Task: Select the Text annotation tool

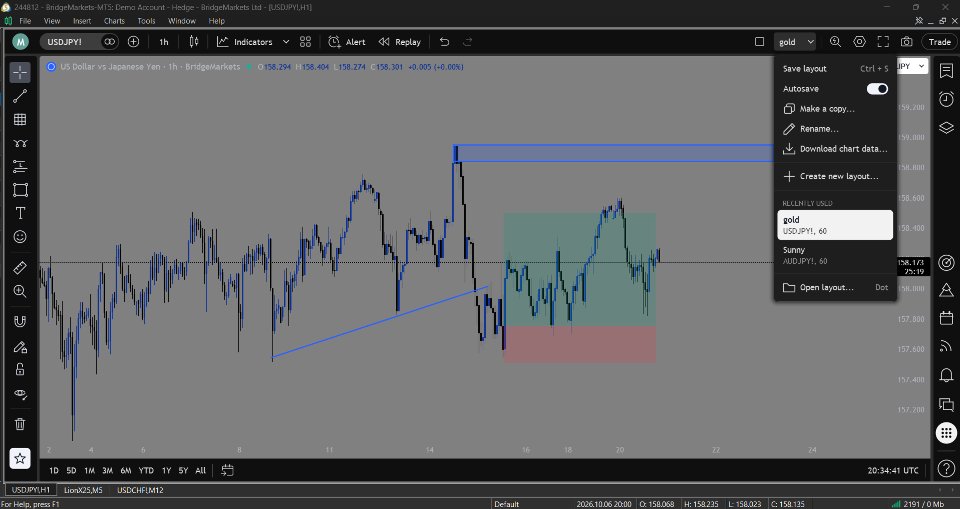Action: coord(20,213)
